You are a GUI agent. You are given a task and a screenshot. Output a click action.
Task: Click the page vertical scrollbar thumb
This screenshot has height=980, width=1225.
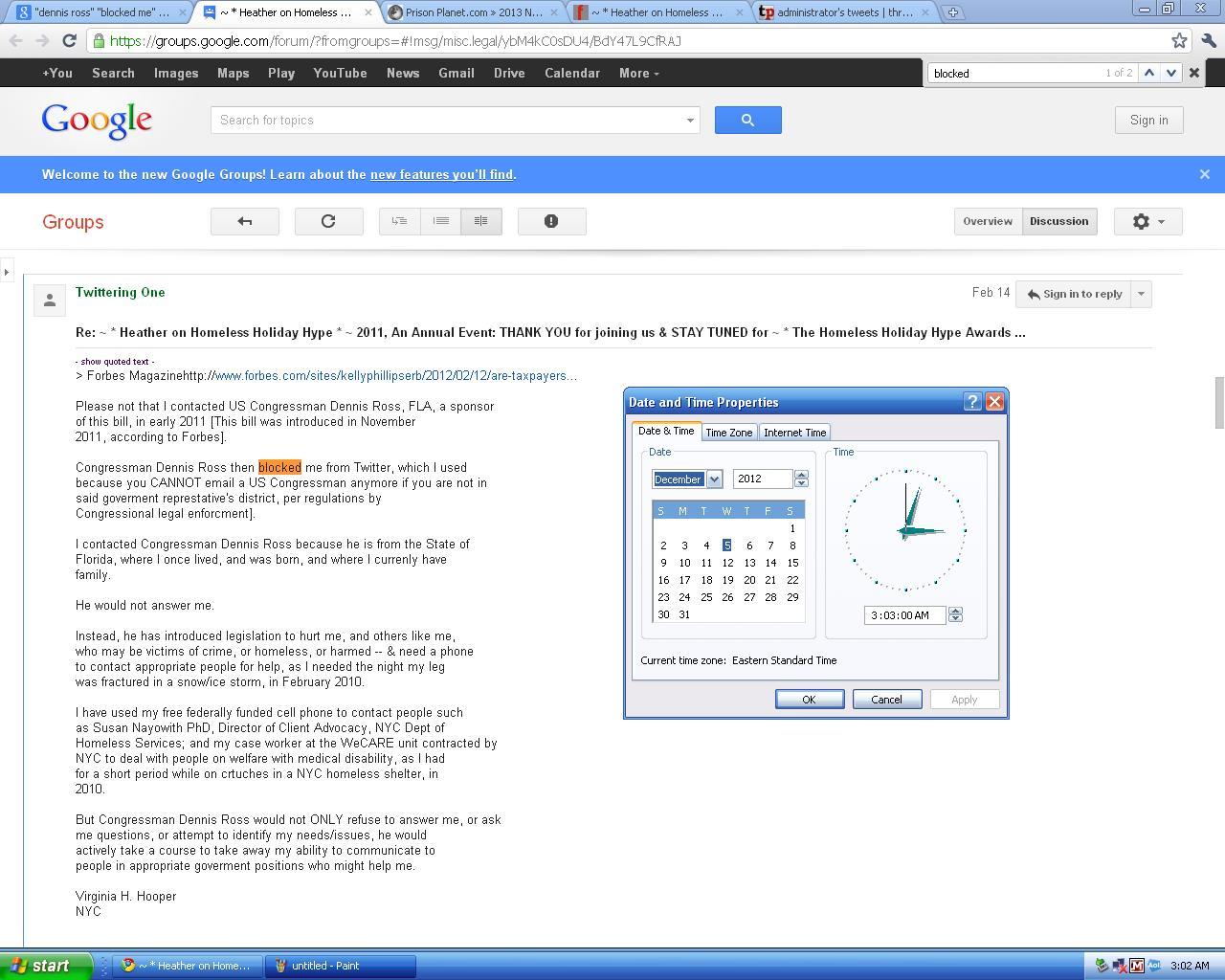tap(1218, 403)
